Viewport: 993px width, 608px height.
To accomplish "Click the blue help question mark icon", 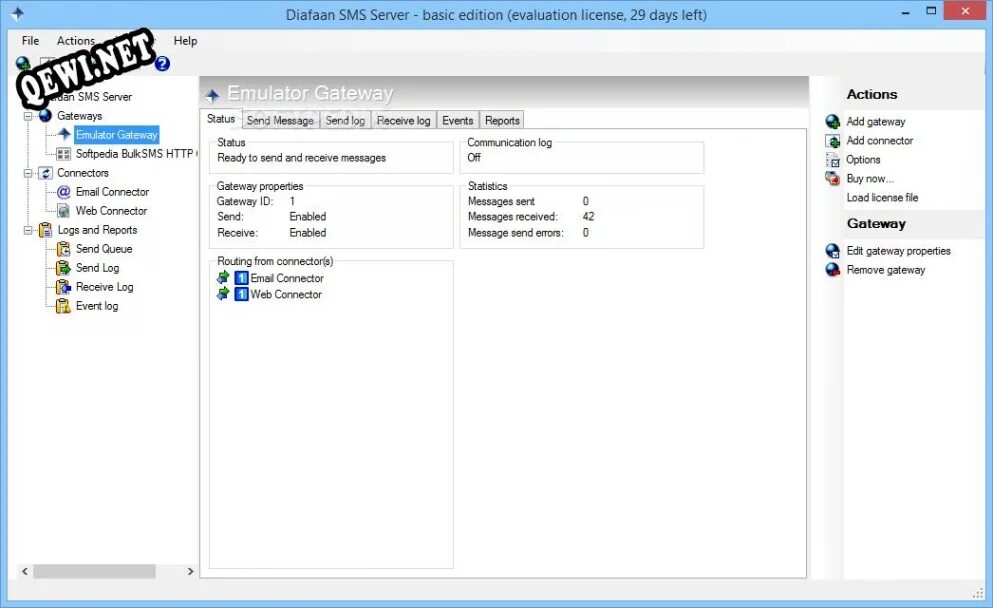I will 162,63.
